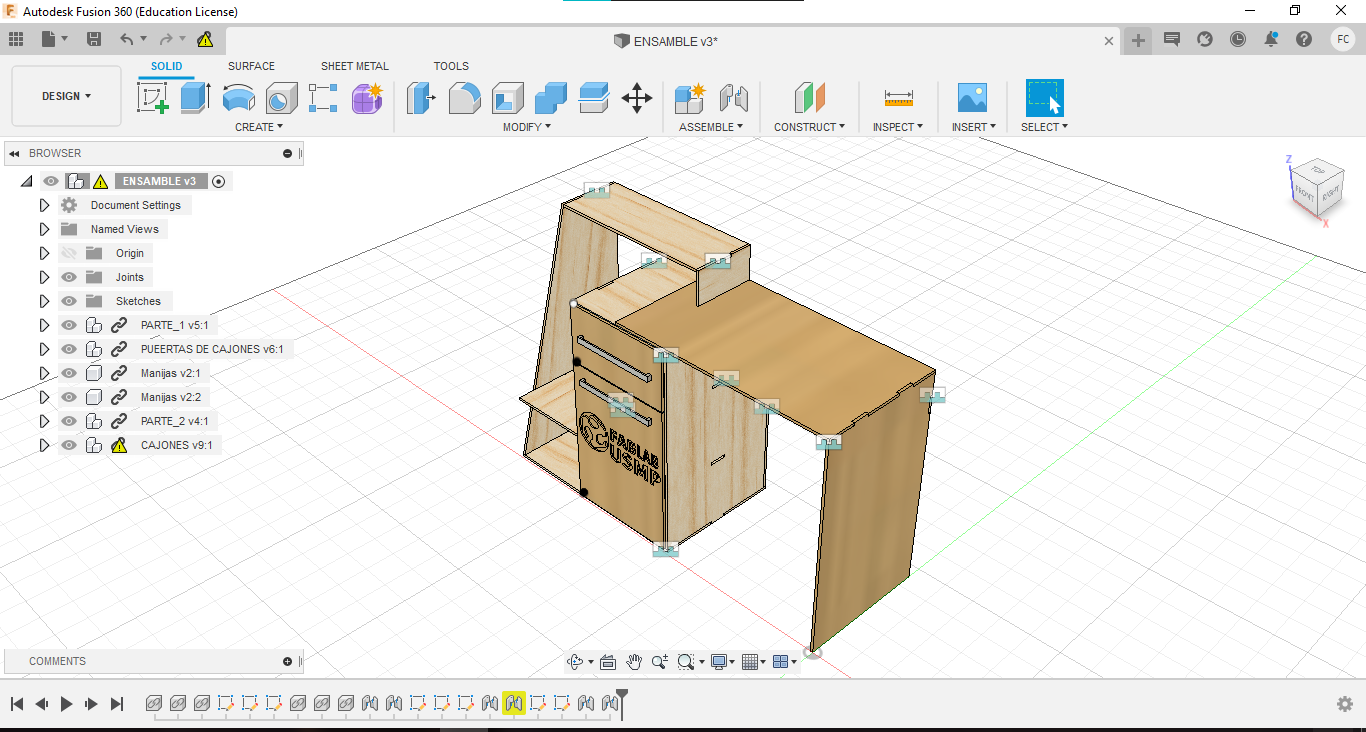Screen dimensions: 1366x732
Task: Toggle visibility of PARTE_1 v5:1
Action: coord(69,325)
